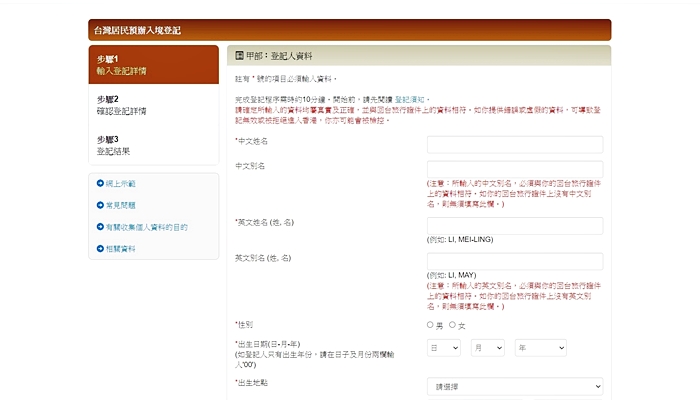Open the birth month 月 dropdown
Image resolution: width=700 pixels, height=400 pixels.
pos(487,347)
